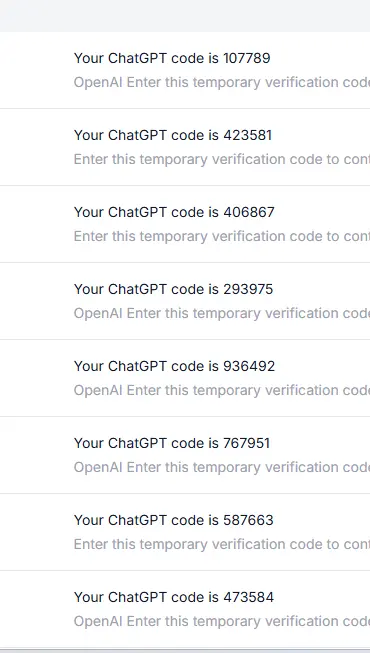The image size is (370, 653).
Task: Select the gray preview text under code 767951
Action: pyautogui.click(x=222, y=468)
